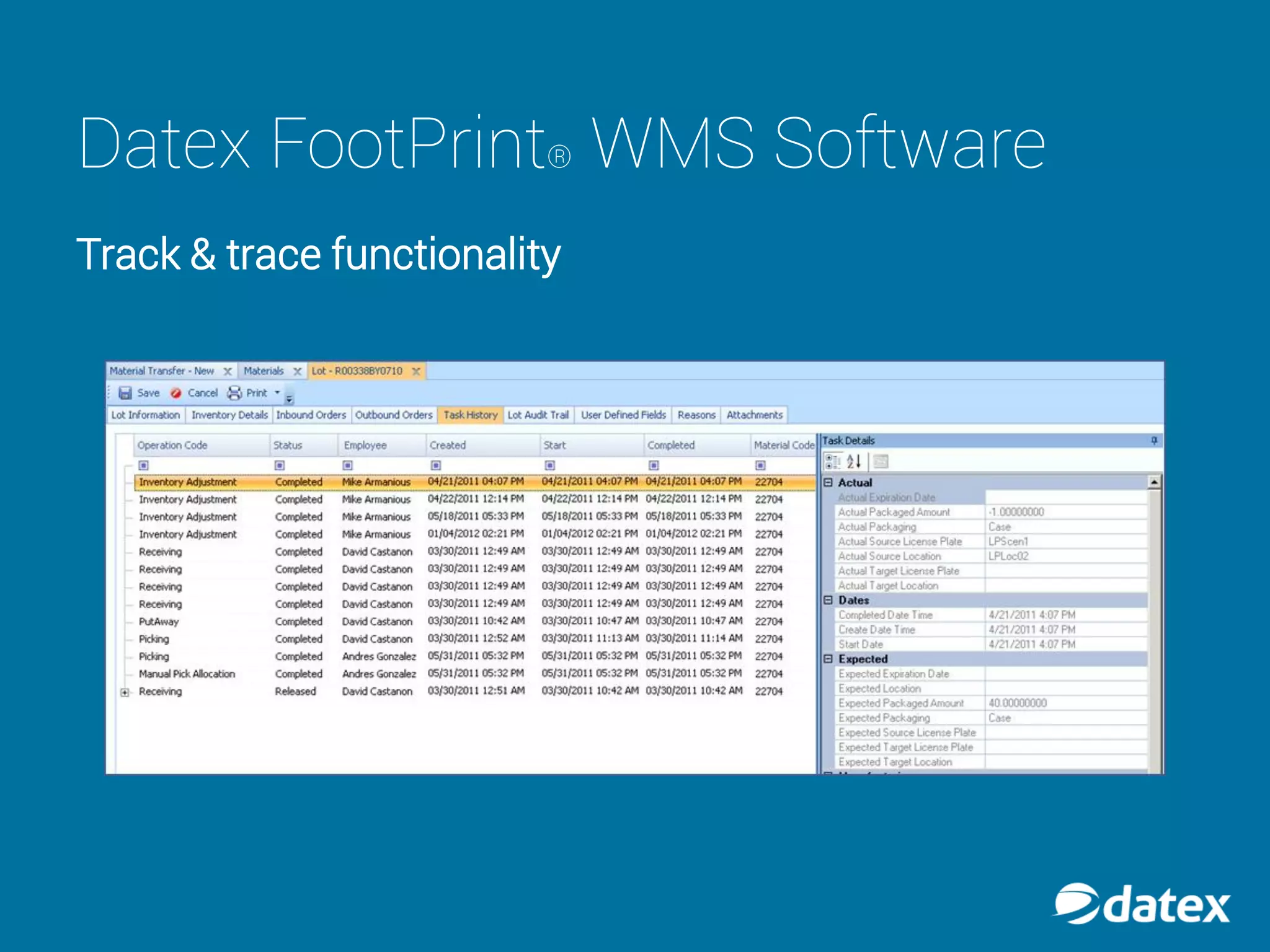Select the 04/22/2011 12:14 PM Inventory Adjustment row
The width and height of the screenshot is (1270, 952).
474,499
